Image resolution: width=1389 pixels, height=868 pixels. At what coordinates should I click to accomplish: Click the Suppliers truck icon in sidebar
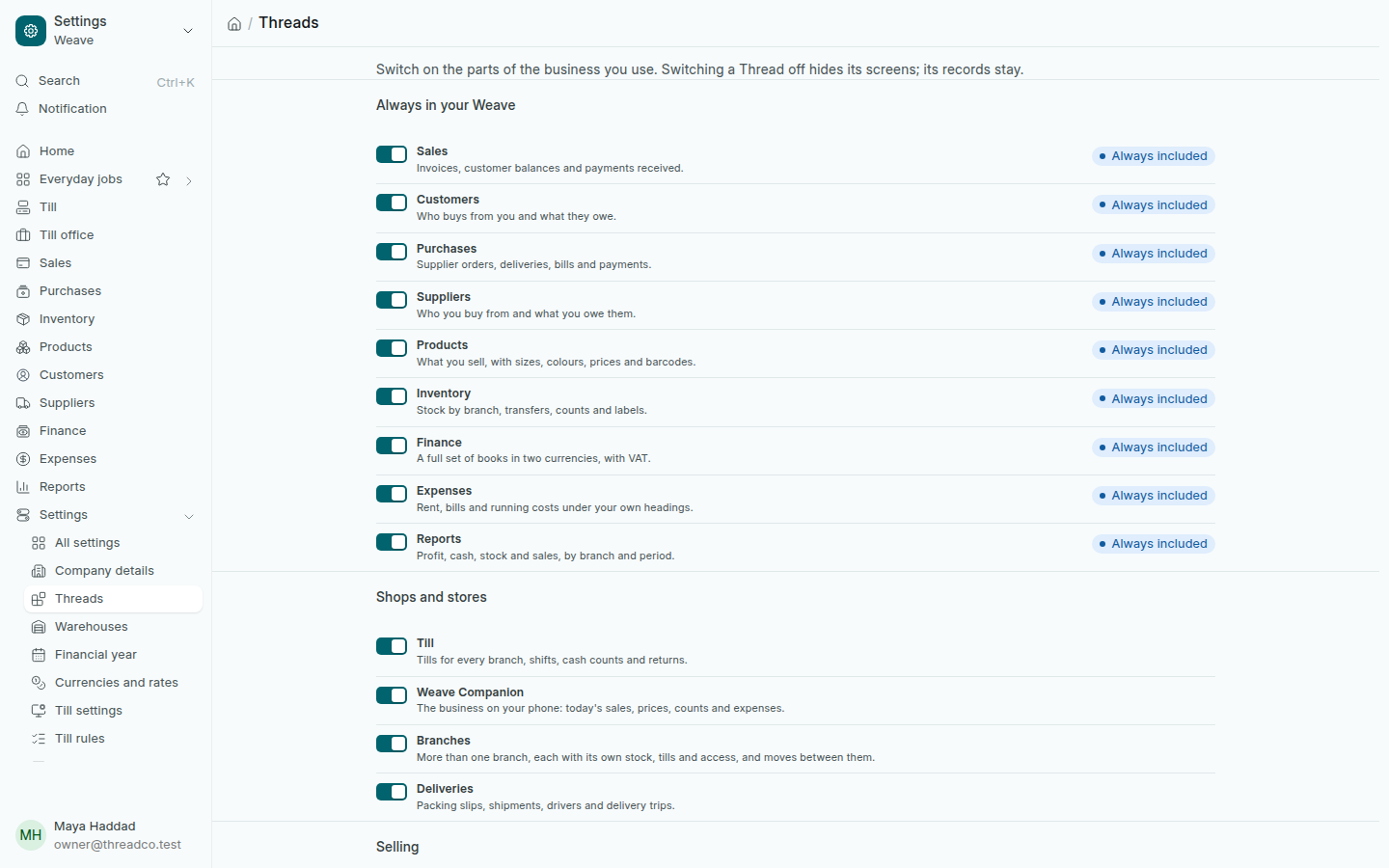pos(23,403)
